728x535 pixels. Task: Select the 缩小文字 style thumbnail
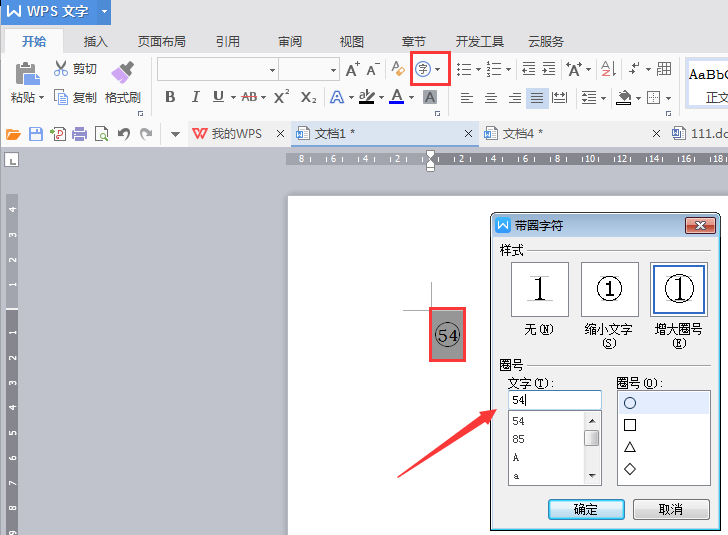(609, 290)
